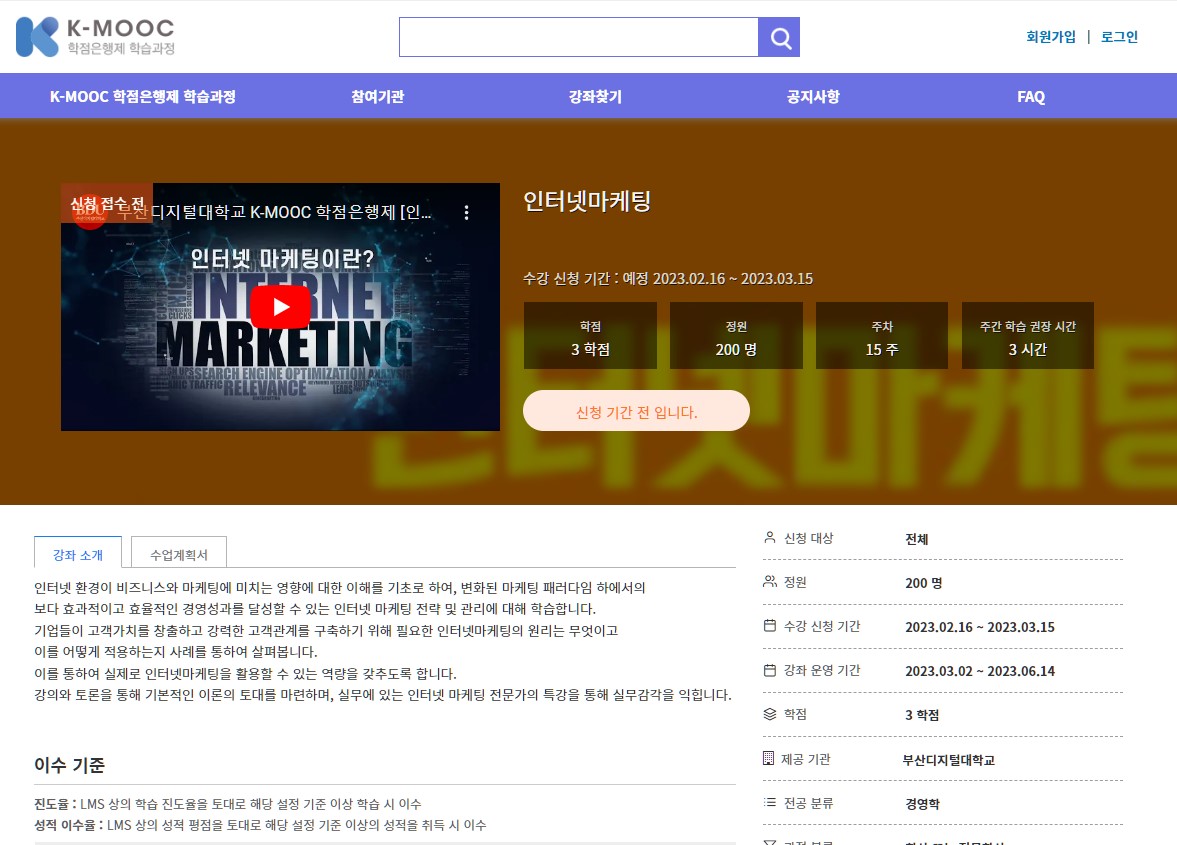Open the 공지사항 menu
Viewport: 1177px width, 845px height.
pos(813,96)
